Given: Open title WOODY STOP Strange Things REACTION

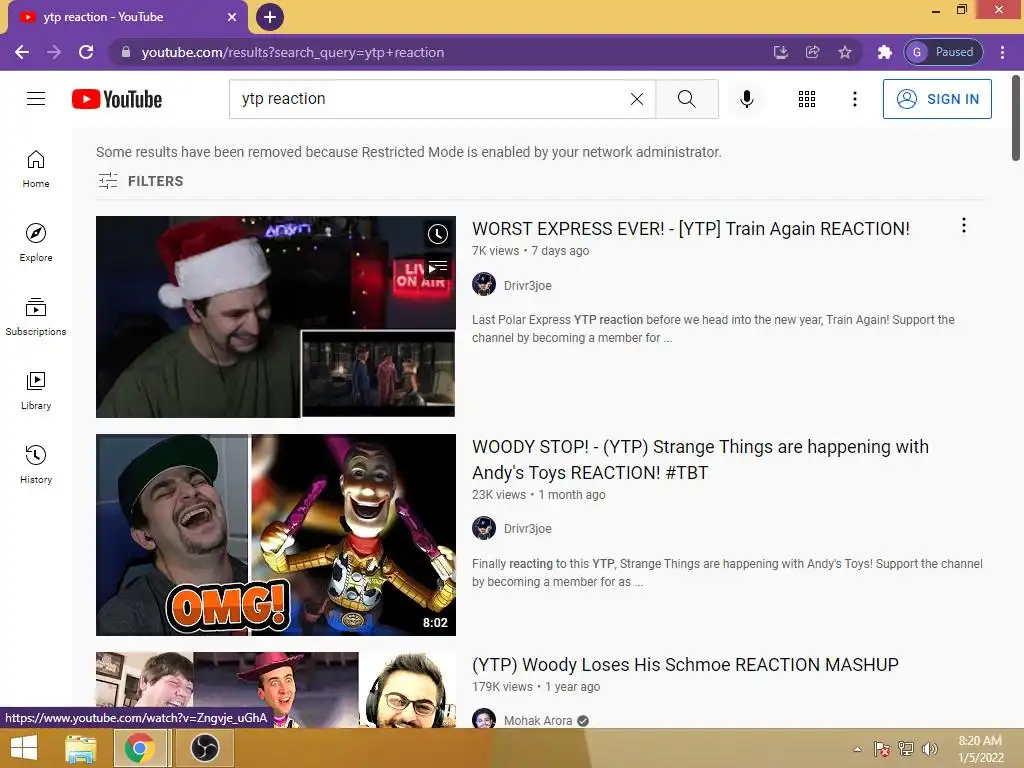Looking at the screenshot, I should (700, 460).
